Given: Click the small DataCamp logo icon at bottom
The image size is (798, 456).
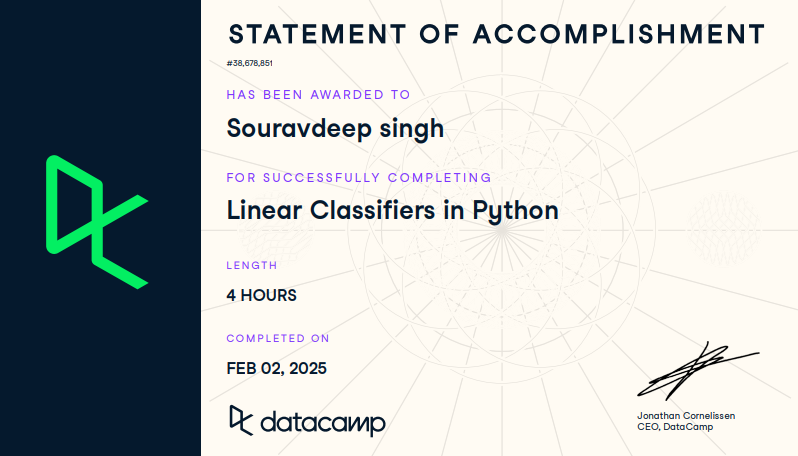Looking at the screenshot, I should 241,420.
